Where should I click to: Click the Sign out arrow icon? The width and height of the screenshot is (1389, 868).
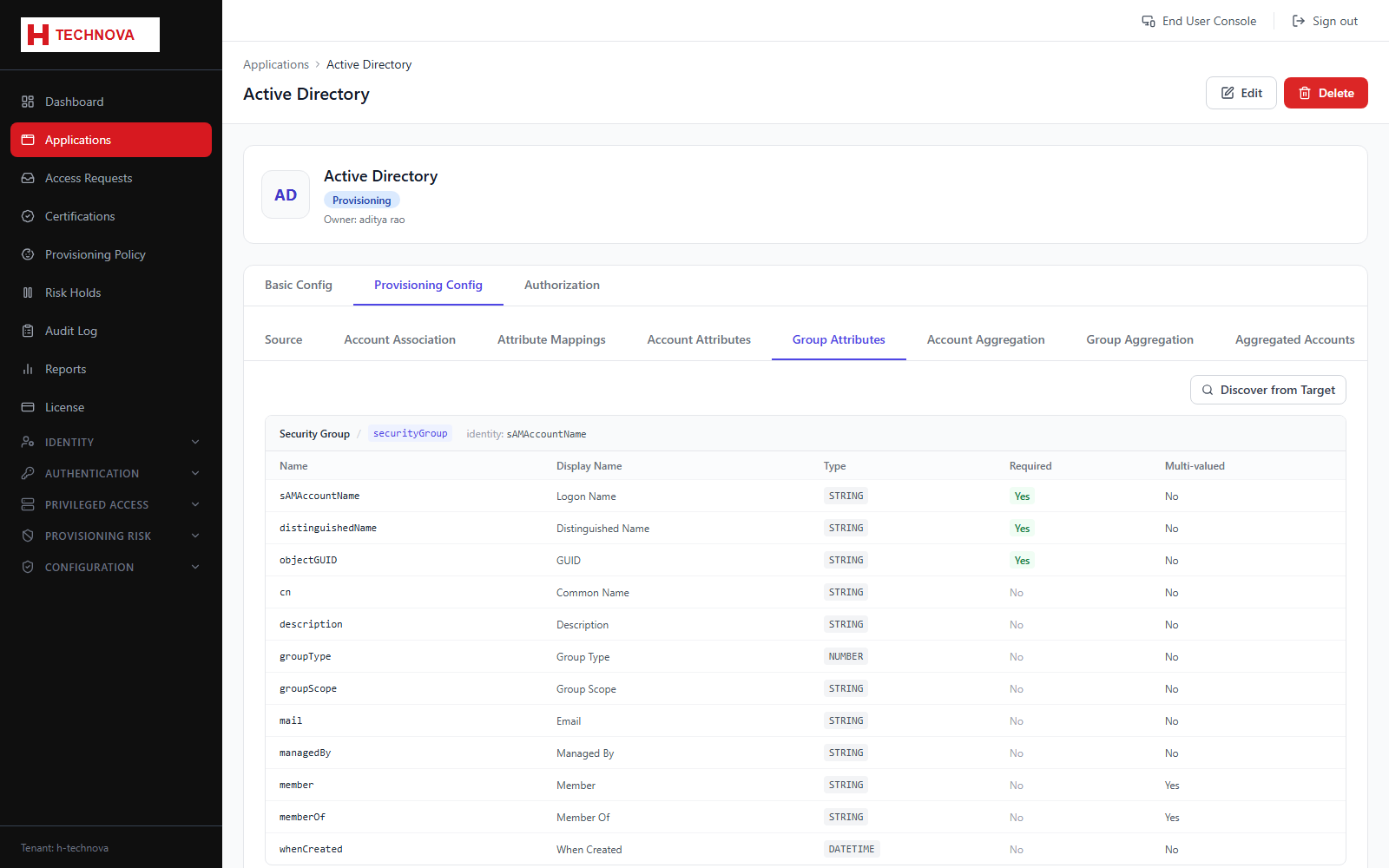click(1299, 21)
